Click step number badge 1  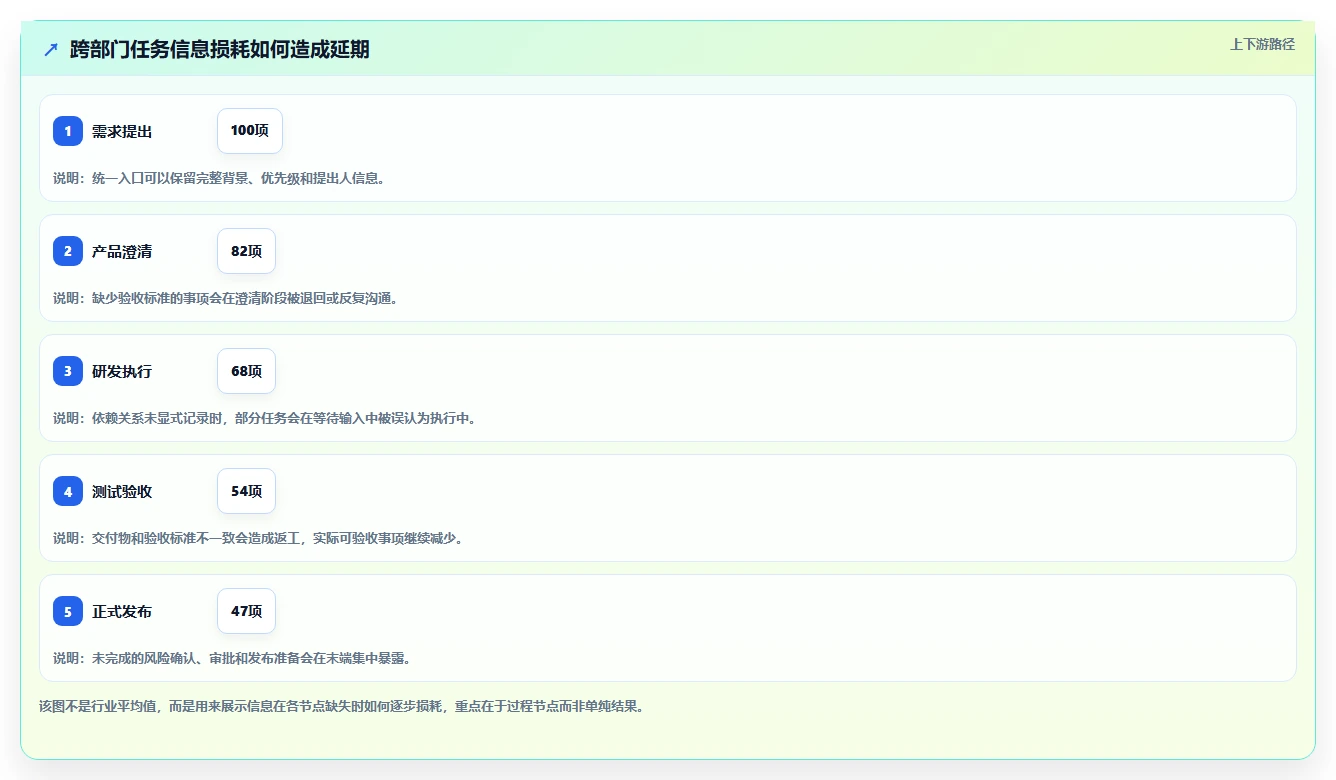pos(68,131)
